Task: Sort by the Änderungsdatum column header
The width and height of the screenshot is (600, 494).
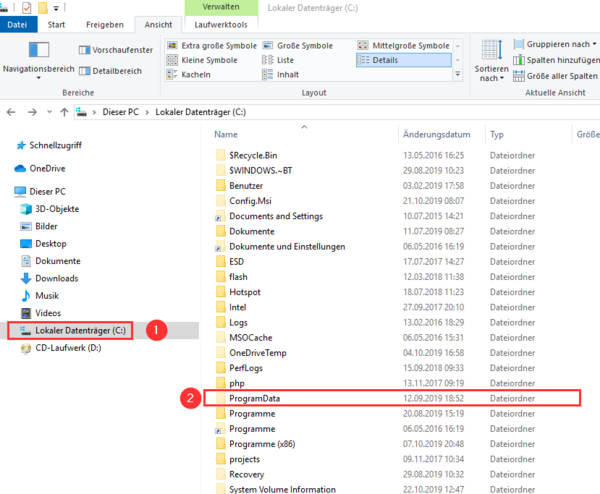Action: 436,134
